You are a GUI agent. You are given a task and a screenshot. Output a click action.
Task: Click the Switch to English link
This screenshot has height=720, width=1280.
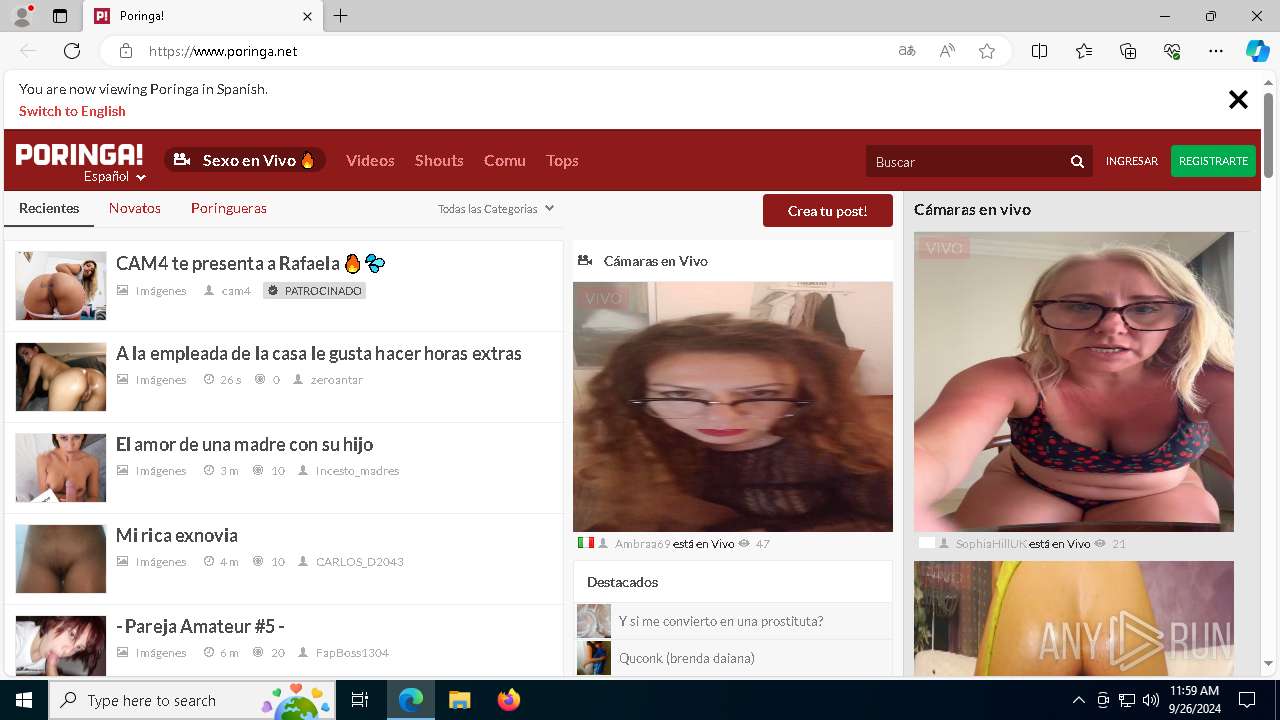point(72,111)
